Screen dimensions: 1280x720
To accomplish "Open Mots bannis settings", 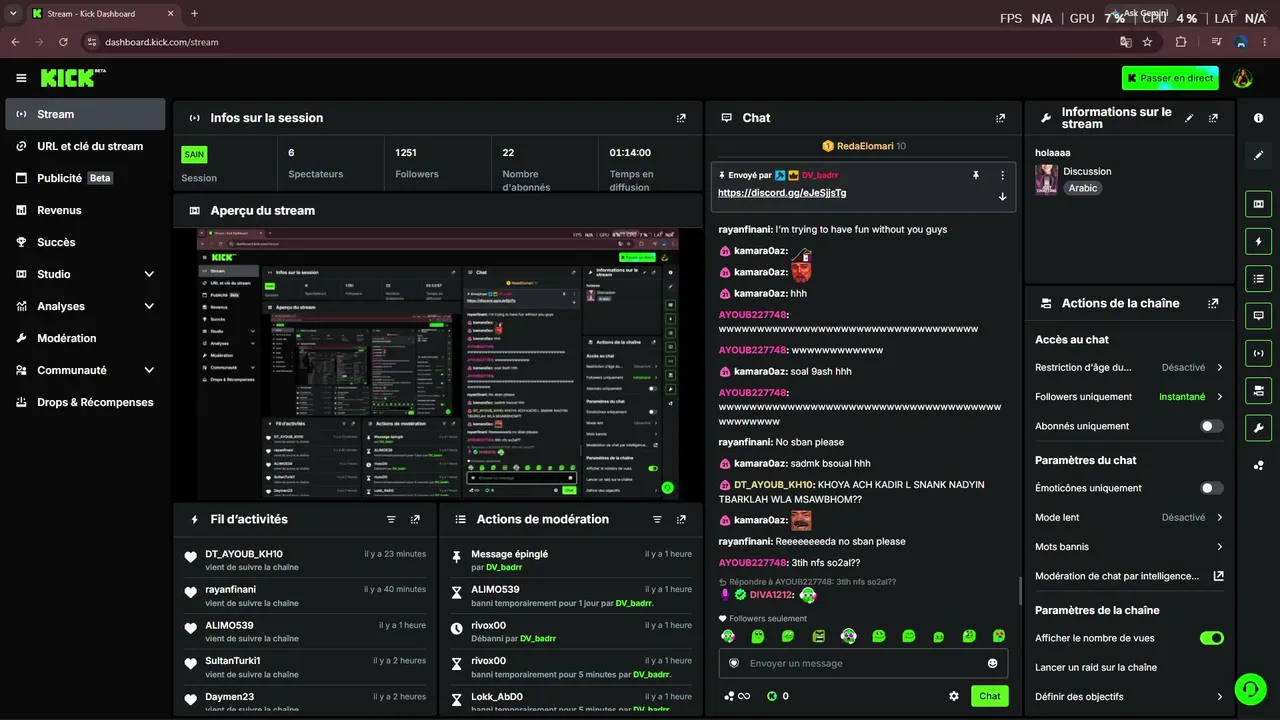I will click(x=1129, y=547).
